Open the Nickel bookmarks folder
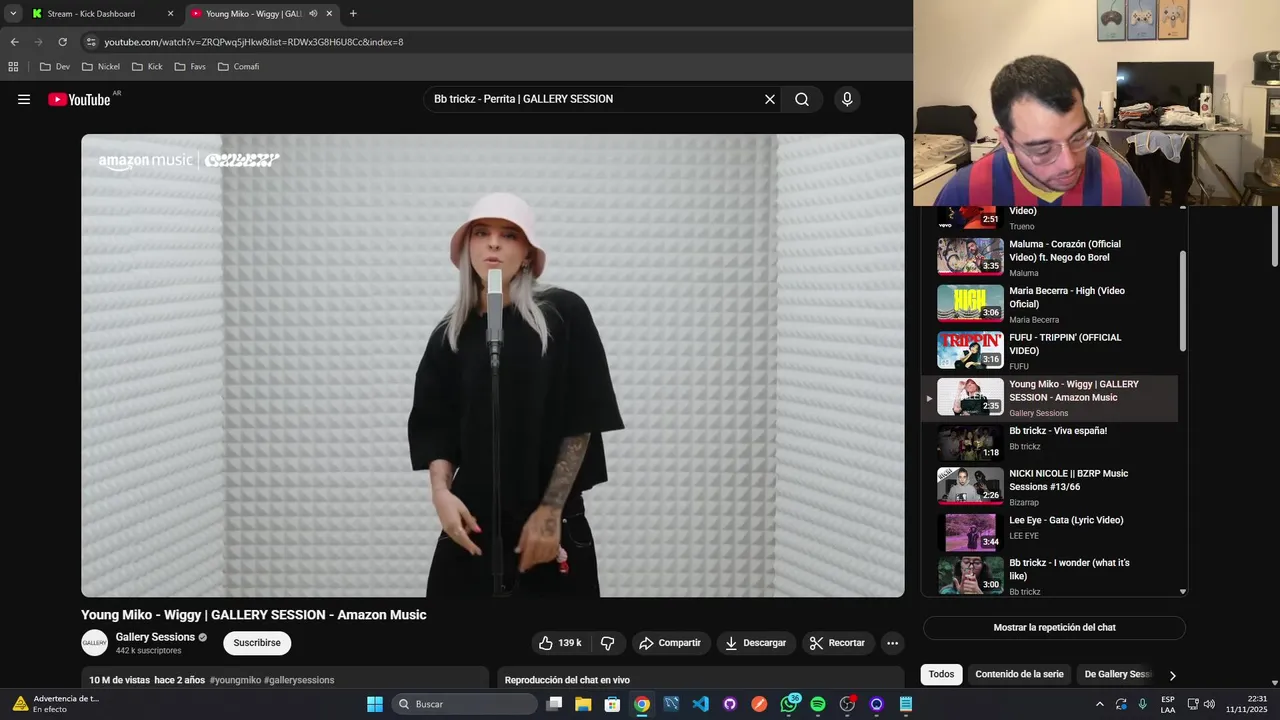This screenshot has height=720, width=1280. [x=100, y=67]
